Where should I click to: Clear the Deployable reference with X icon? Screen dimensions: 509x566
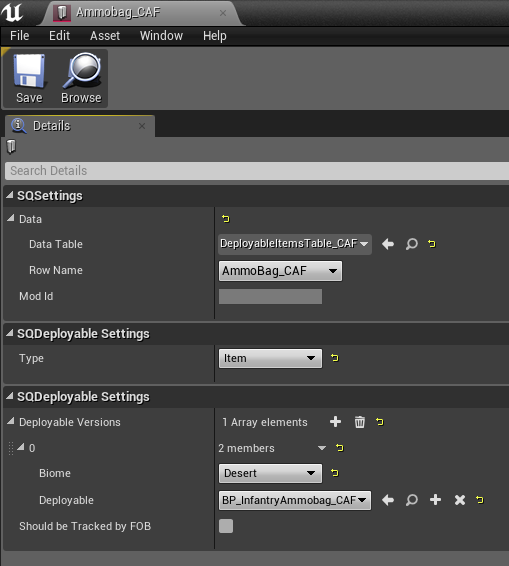click(460, 500)
